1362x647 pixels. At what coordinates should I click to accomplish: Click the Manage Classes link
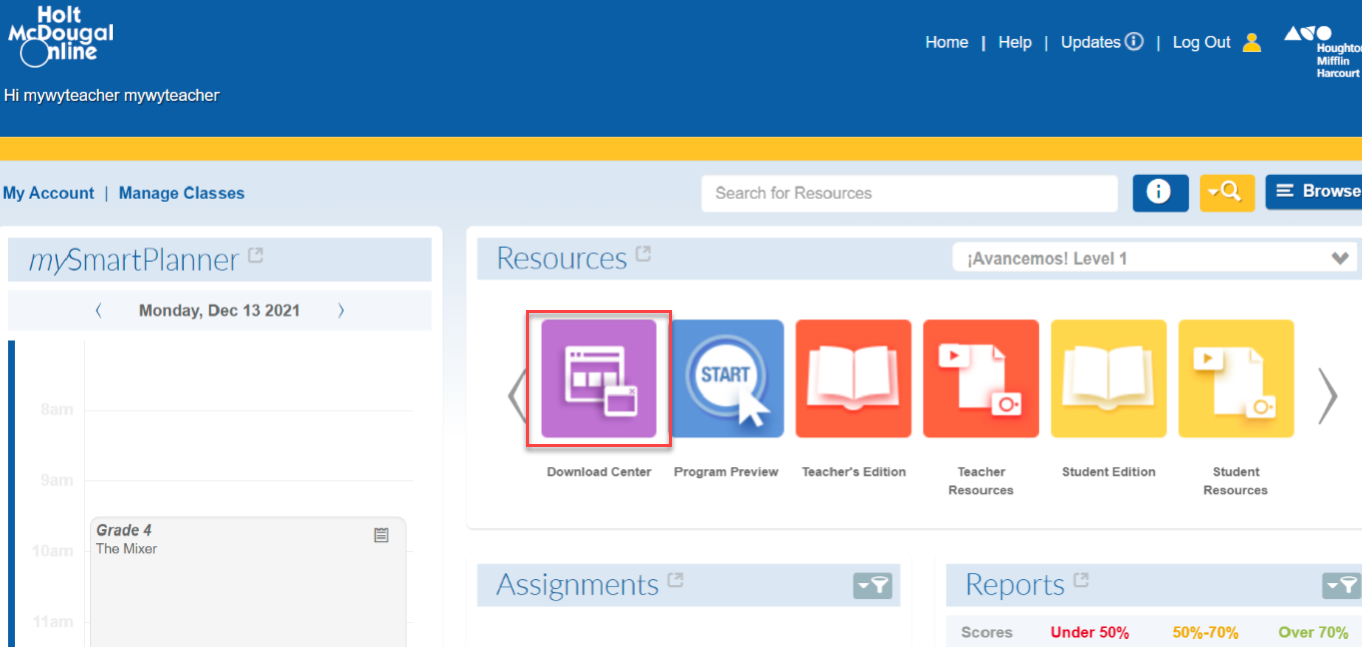coord(181,192)
